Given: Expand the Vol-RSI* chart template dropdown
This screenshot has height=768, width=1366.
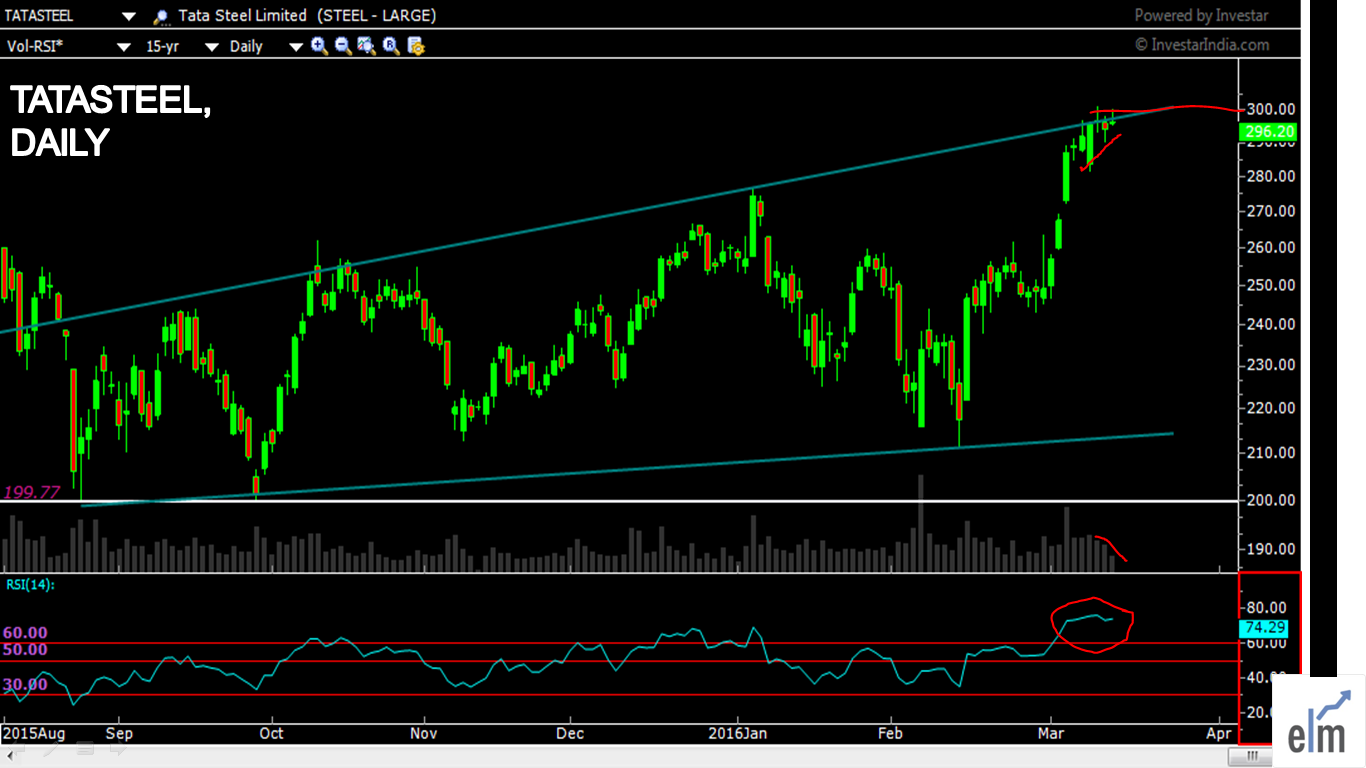Looking at the screenshot, I should tap(124, 46).
